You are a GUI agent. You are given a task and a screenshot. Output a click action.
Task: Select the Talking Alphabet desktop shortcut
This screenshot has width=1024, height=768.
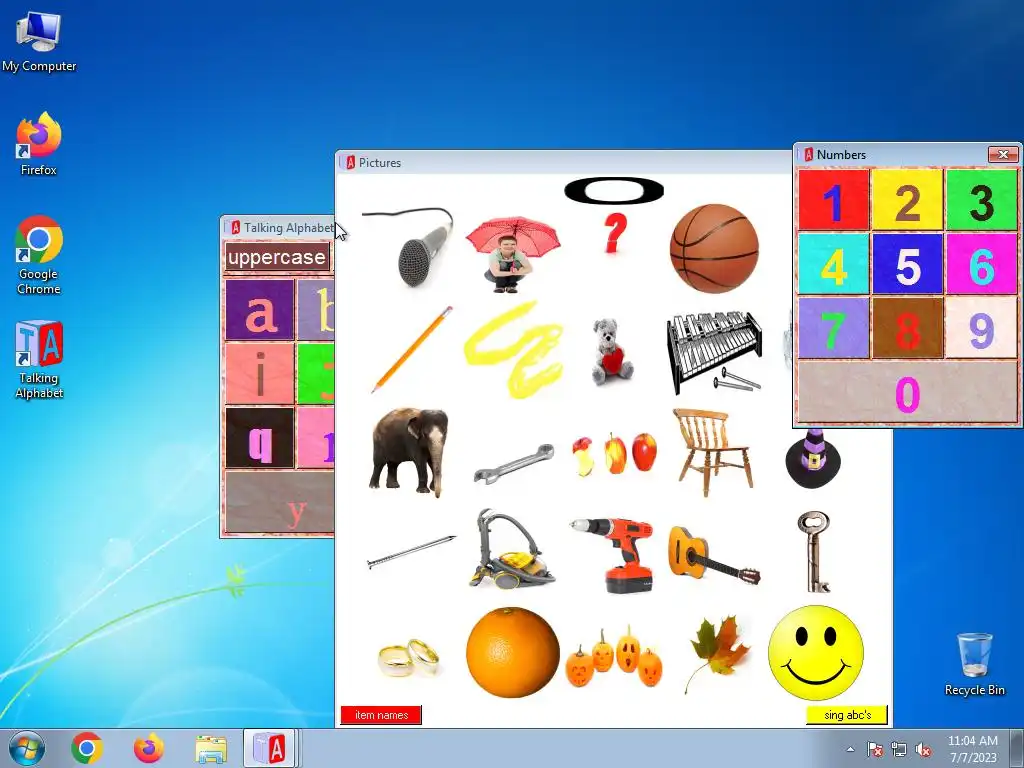pos(39,360)
